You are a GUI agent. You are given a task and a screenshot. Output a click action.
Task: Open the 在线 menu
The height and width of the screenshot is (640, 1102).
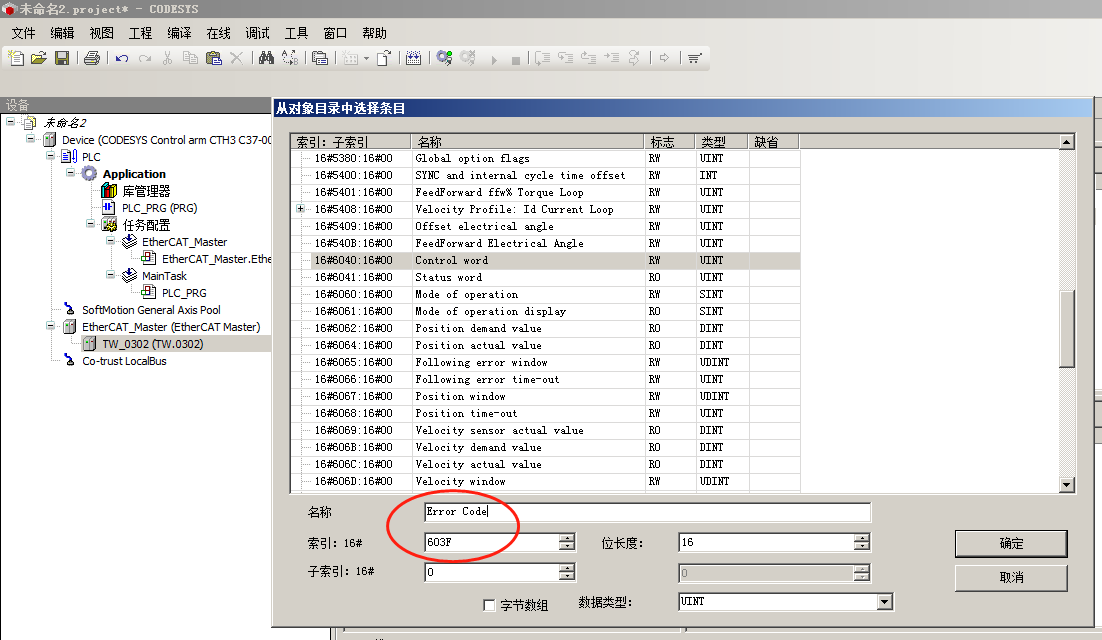(x=218, y=33)
